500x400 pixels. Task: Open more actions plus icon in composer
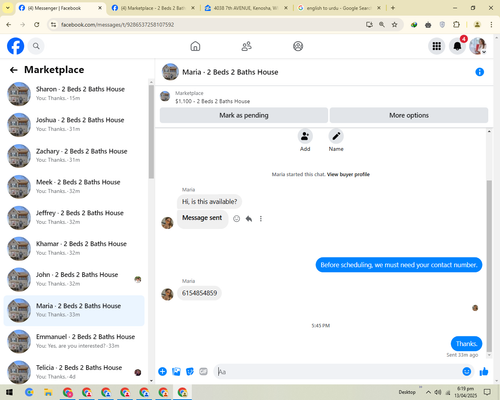pyautogui.click(x=162, y=371)
